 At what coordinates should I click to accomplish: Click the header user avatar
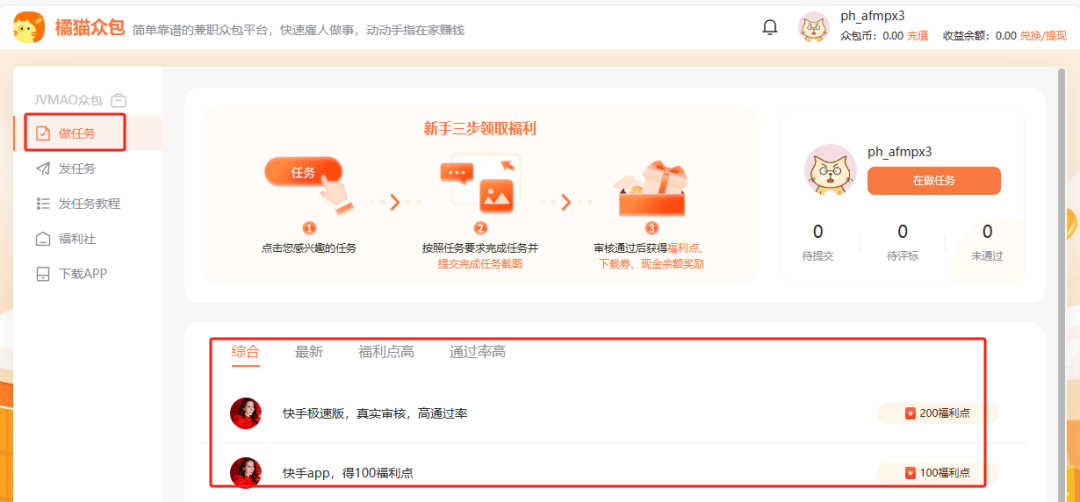(813, 28)
